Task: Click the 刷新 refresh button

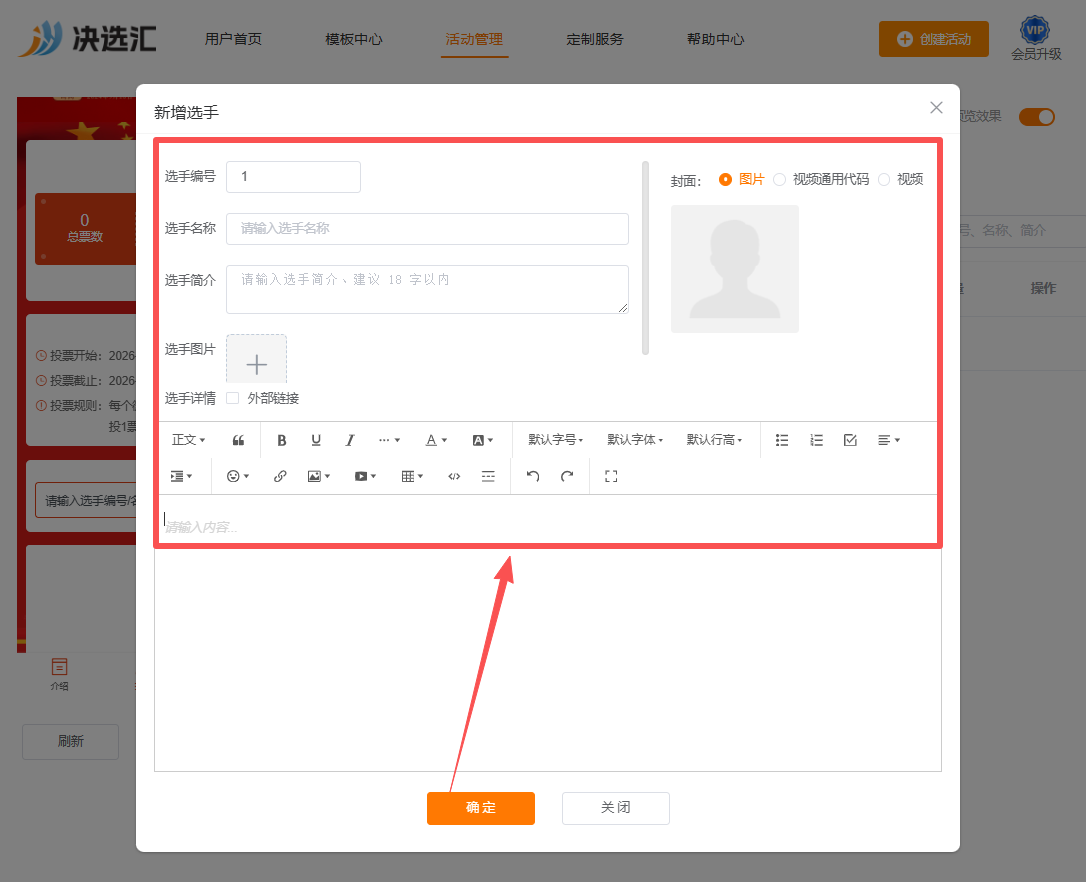Action: (x=71, y=741)
